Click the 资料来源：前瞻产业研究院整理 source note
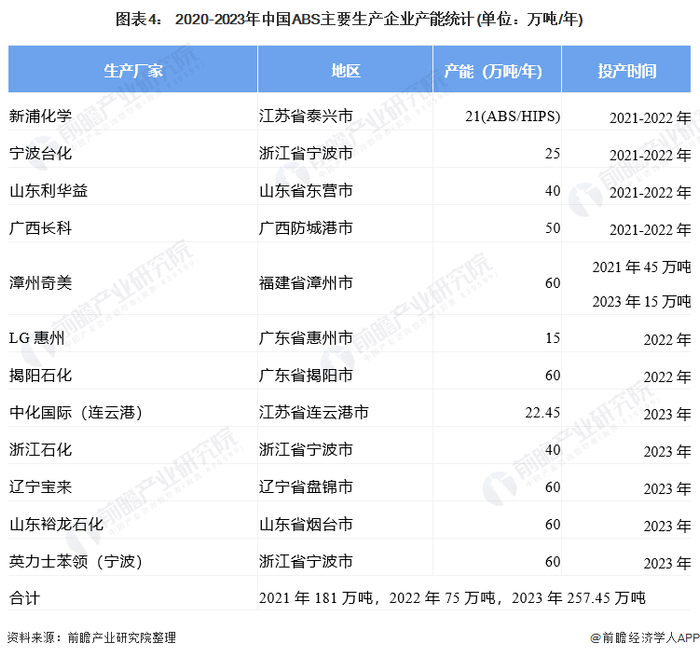The width and height of the screenshot is (700, 657). pos(92,638)
